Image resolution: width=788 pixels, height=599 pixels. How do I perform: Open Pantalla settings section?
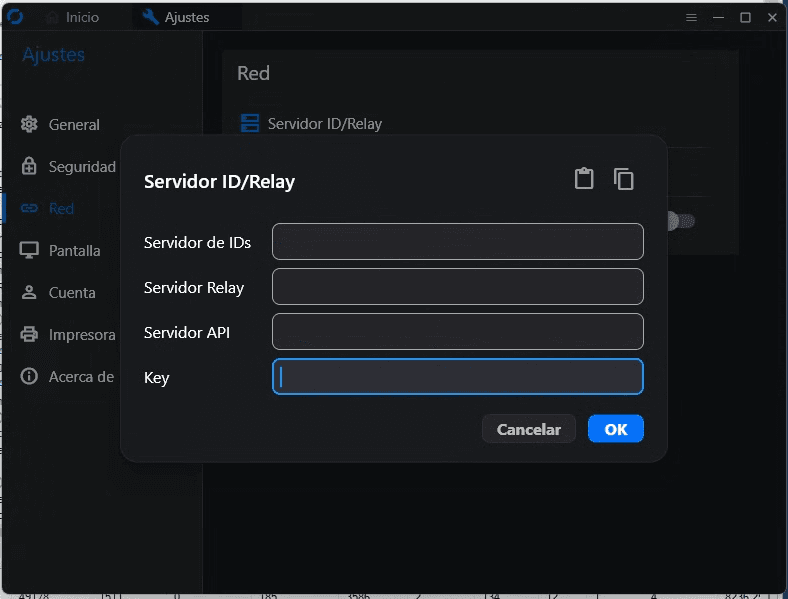60,250
